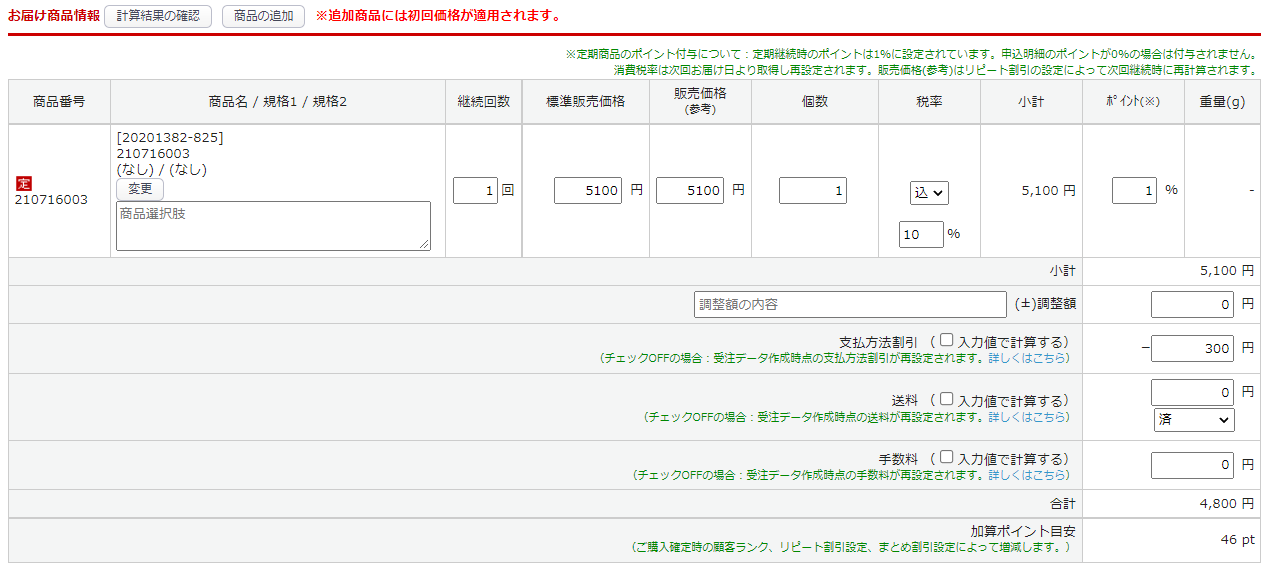Click the 商品選択肢 text area

pos(273,225)
